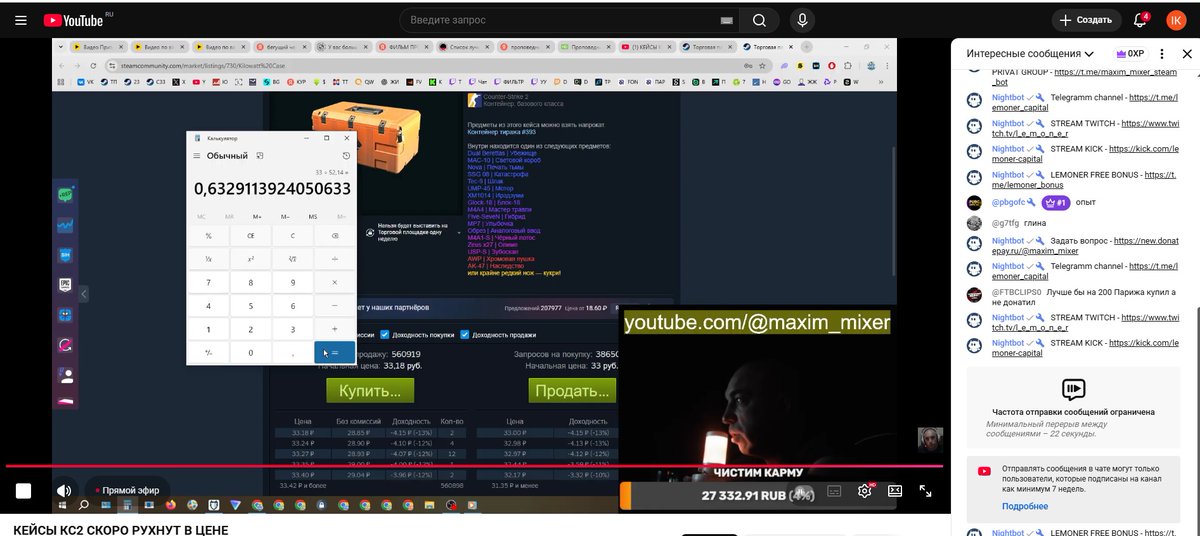Viewport: 1200px width, 536px height.
Task: Click the #1 member badge next to @pbgofc
Action: (1057, 203)
